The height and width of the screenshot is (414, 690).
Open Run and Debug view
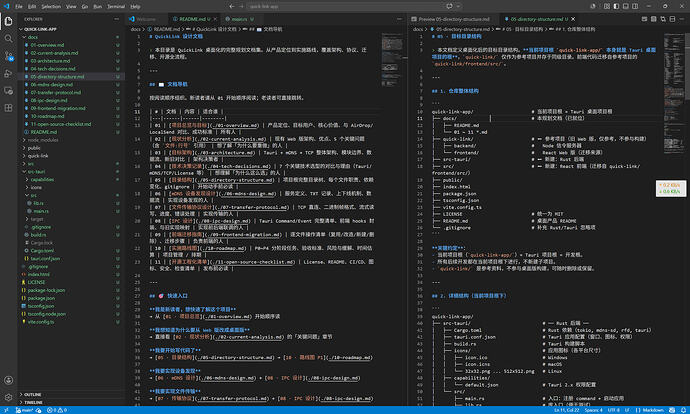coord(8,73)
